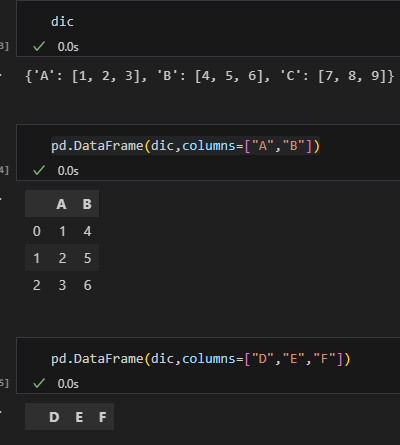This screenshot has width=400, height=445.
Task: Click column header D in the empty table
Action: point(54,417)
